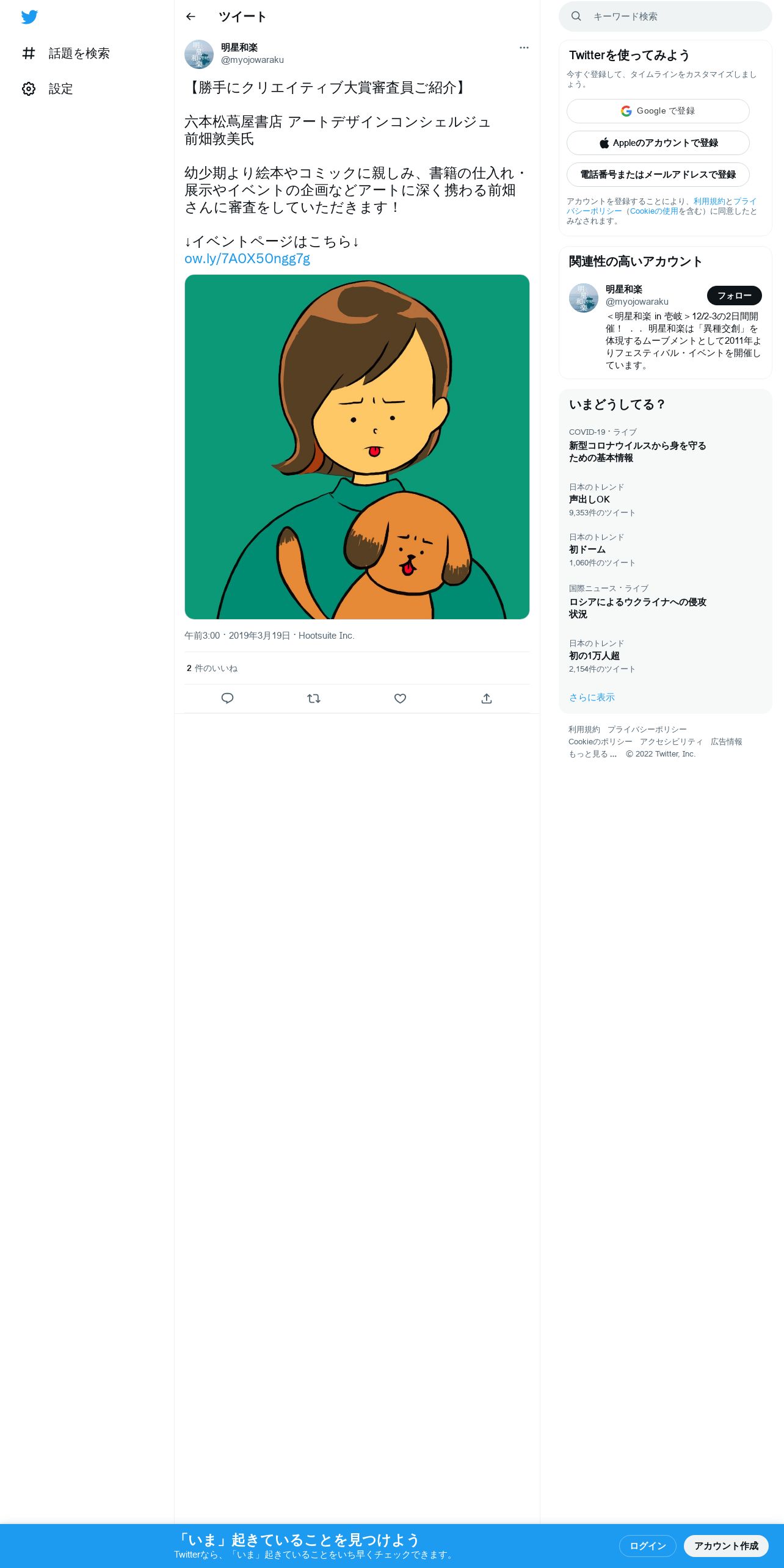Expand footer links with もっと見る

[592, 754]
